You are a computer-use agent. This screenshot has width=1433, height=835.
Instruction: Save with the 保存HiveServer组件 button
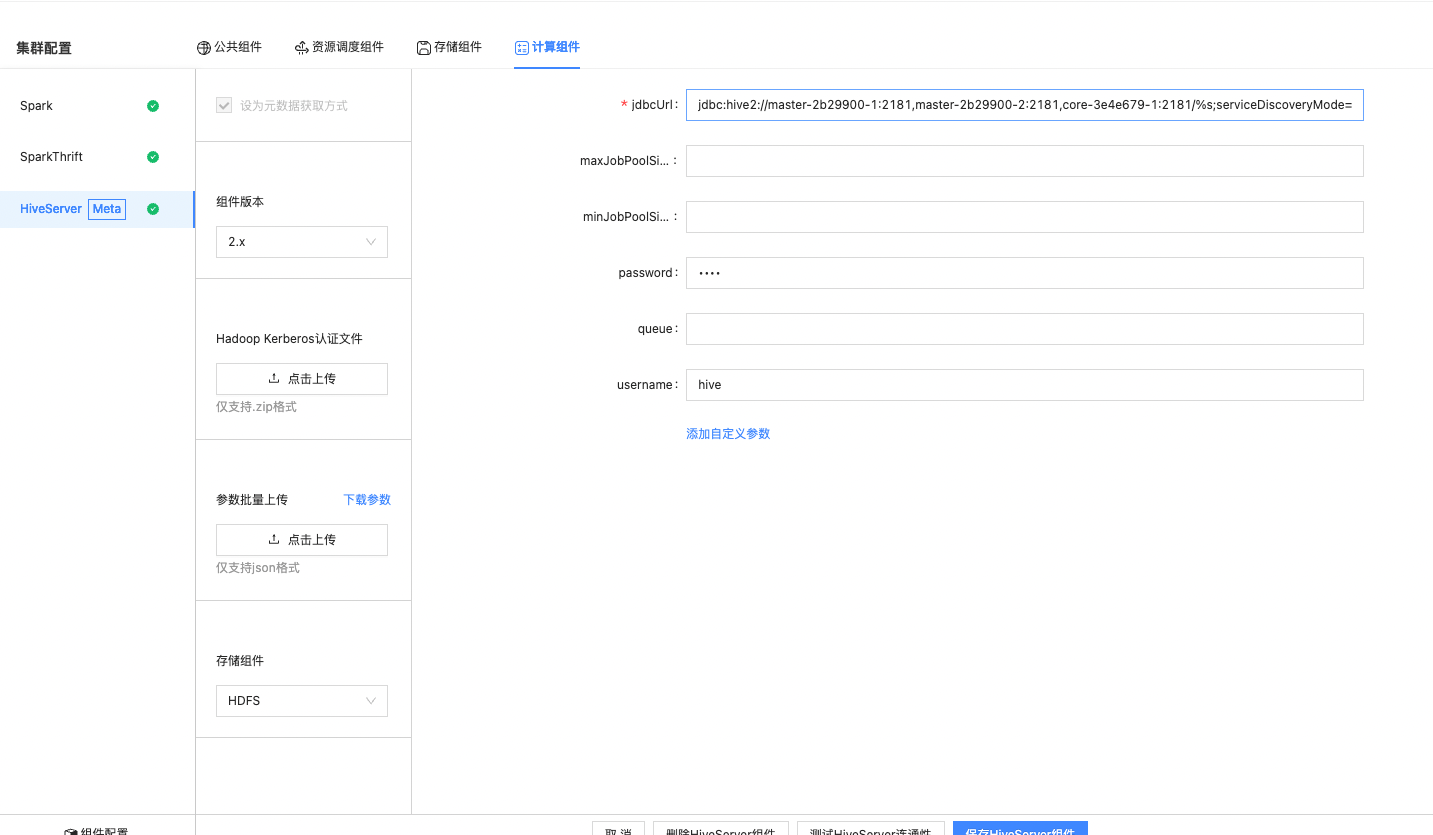[1020, 829]
